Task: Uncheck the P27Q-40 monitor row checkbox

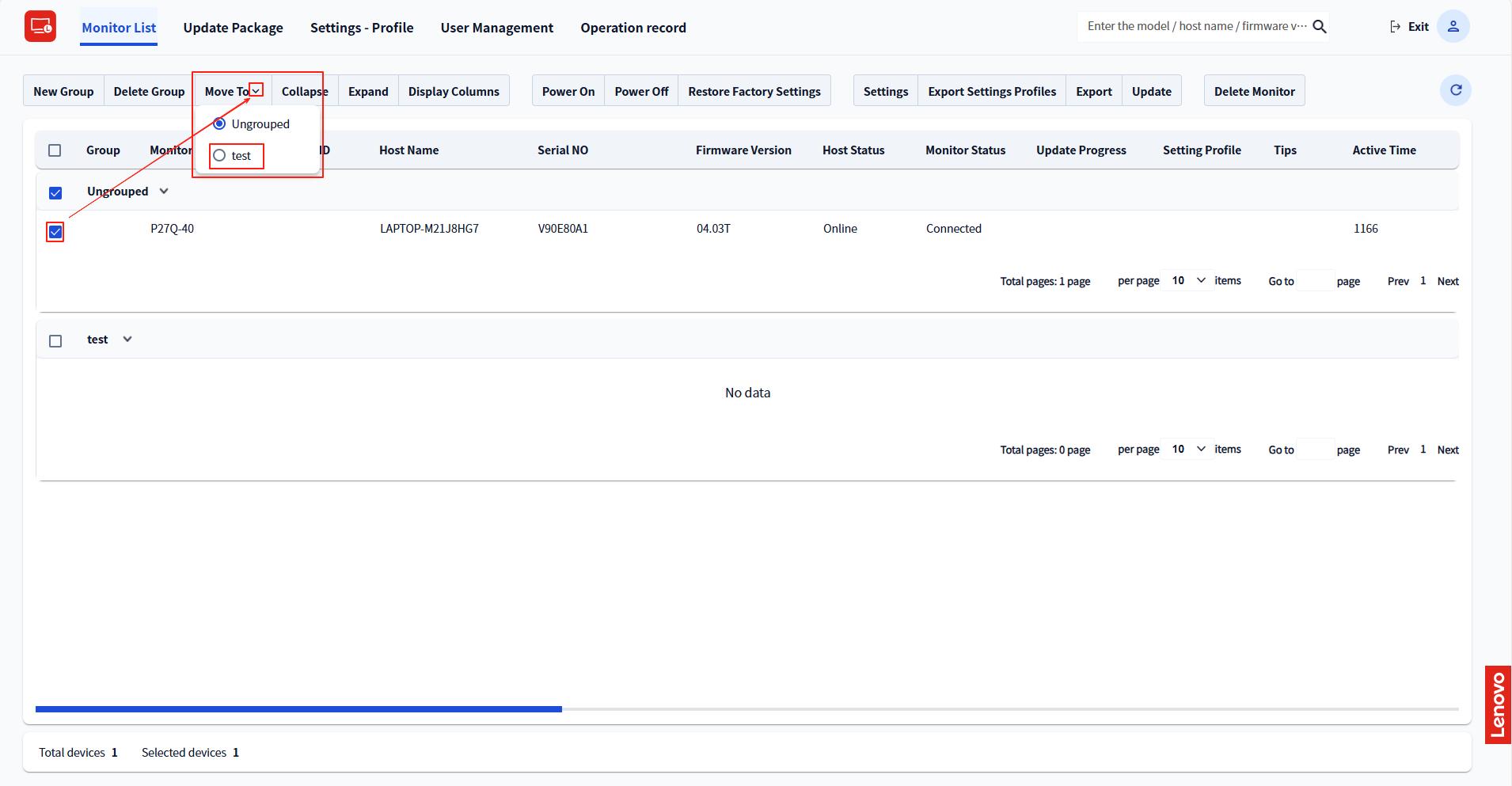Action: coord(55,232)
